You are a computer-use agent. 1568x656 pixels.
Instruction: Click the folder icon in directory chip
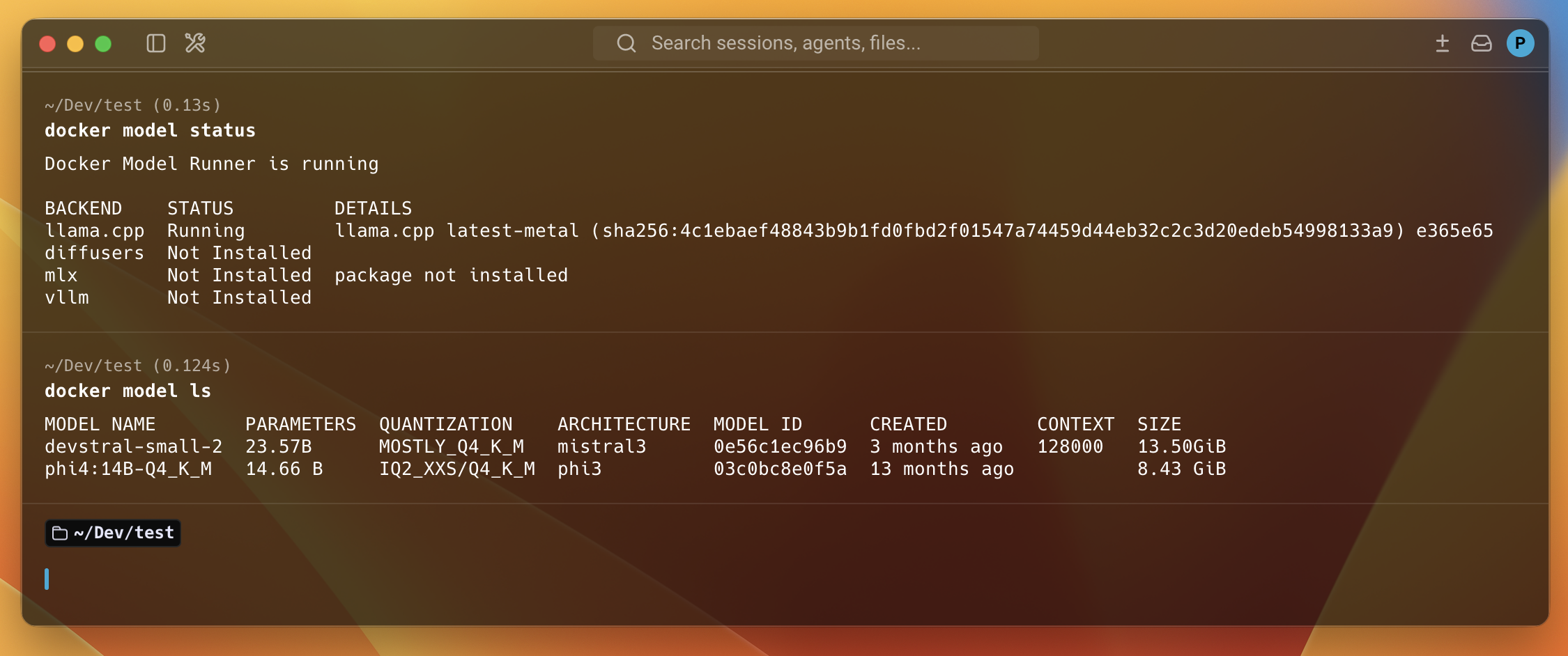click(x=60, y=533)
